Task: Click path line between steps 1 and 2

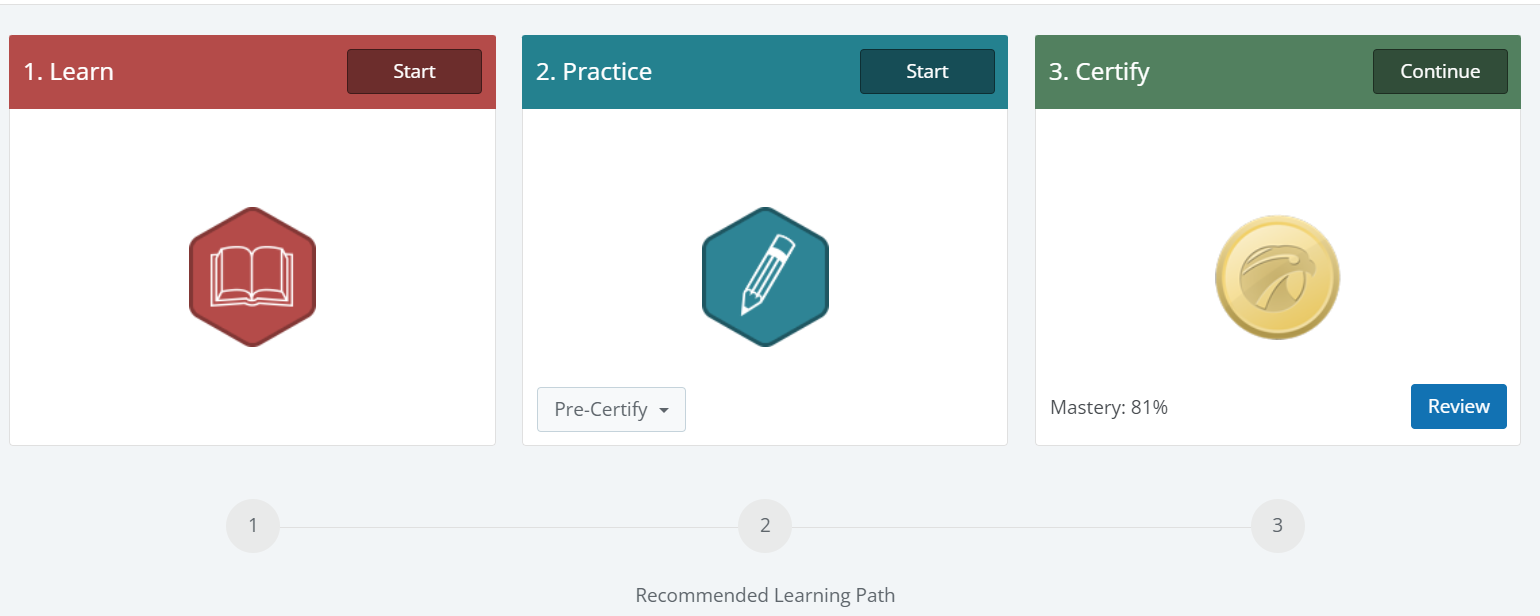Action: 508,527
